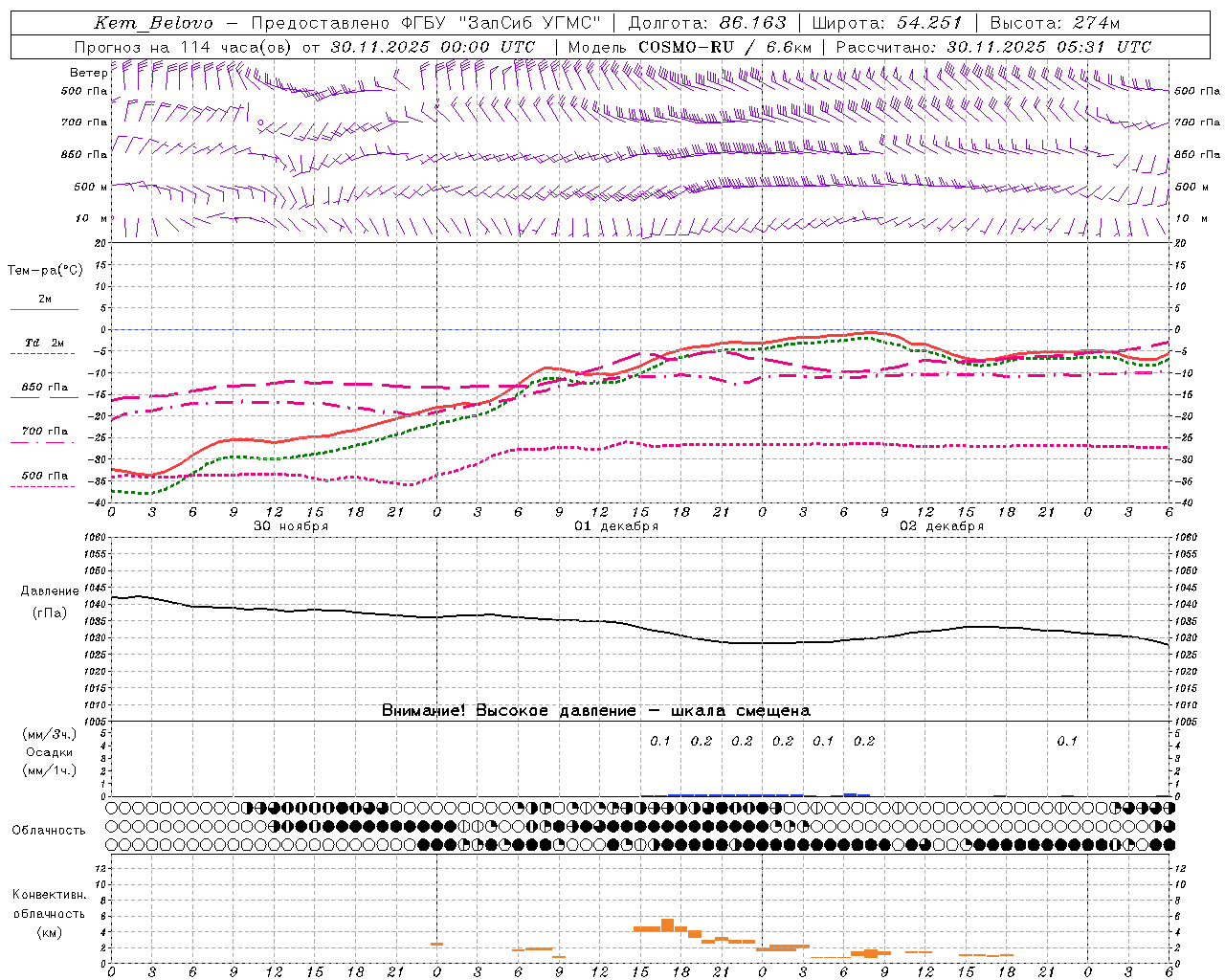Click the 02 декабря date label
1225x980 pixels.
pos(942,526)
